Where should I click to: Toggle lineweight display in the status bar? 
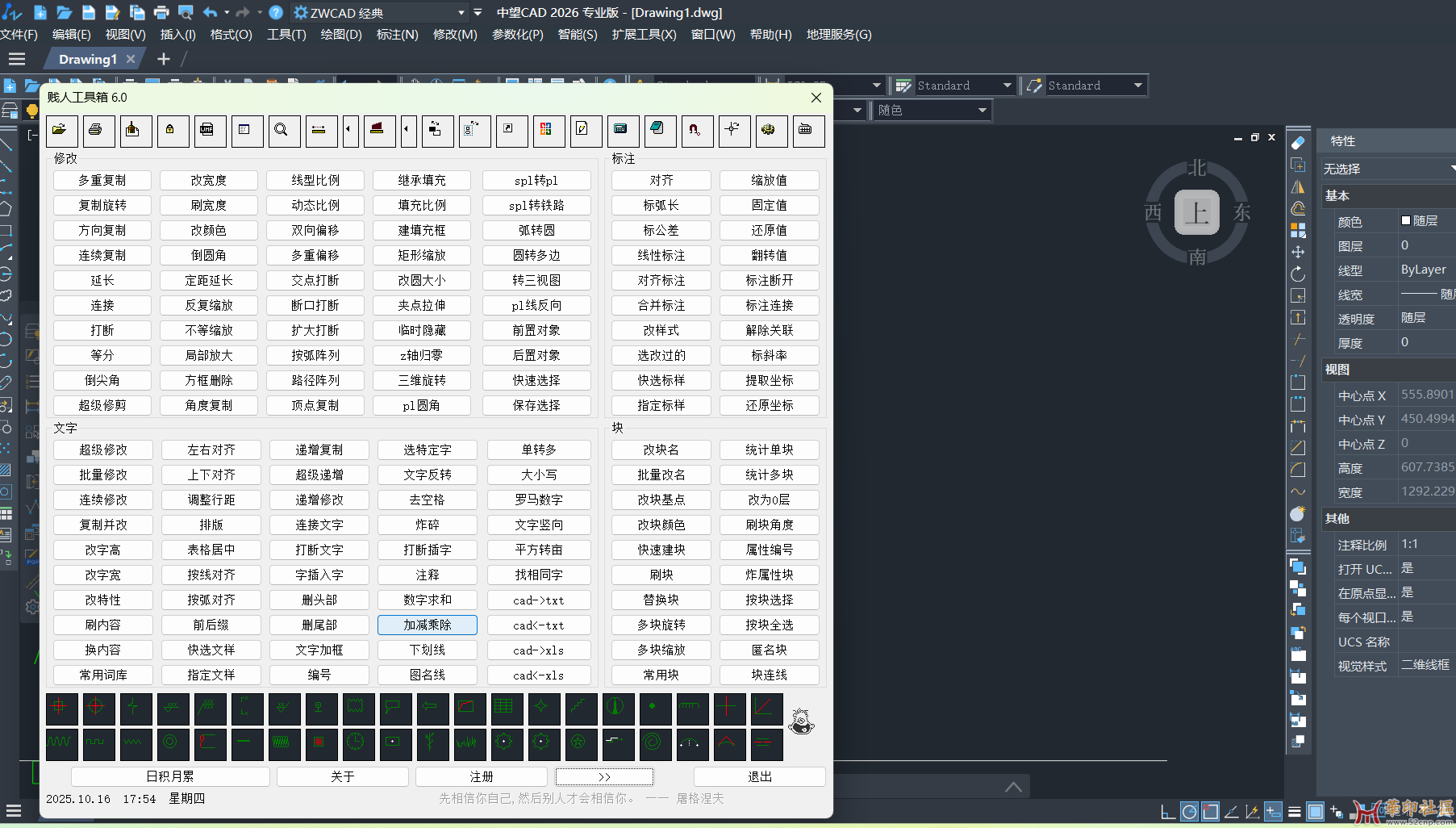click(x=1294, y=812)
